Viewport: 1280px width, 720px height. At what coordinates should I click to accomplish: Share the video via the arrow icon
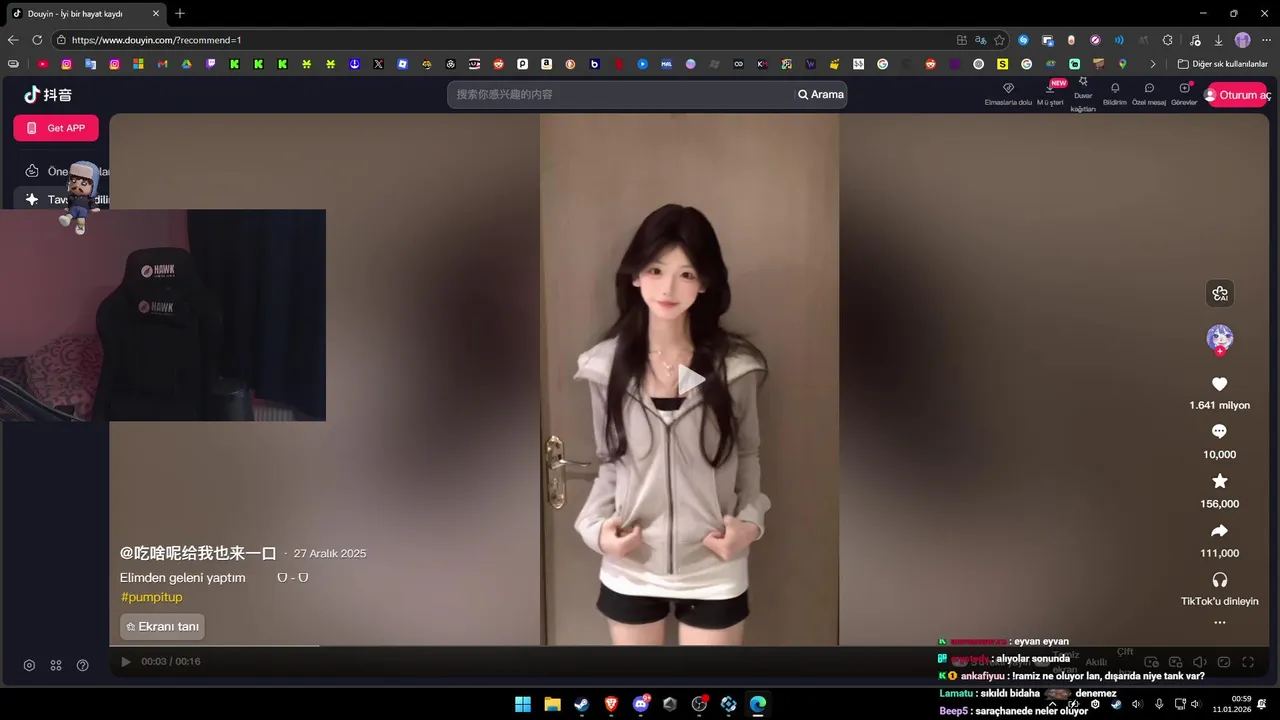[1219, 530]
